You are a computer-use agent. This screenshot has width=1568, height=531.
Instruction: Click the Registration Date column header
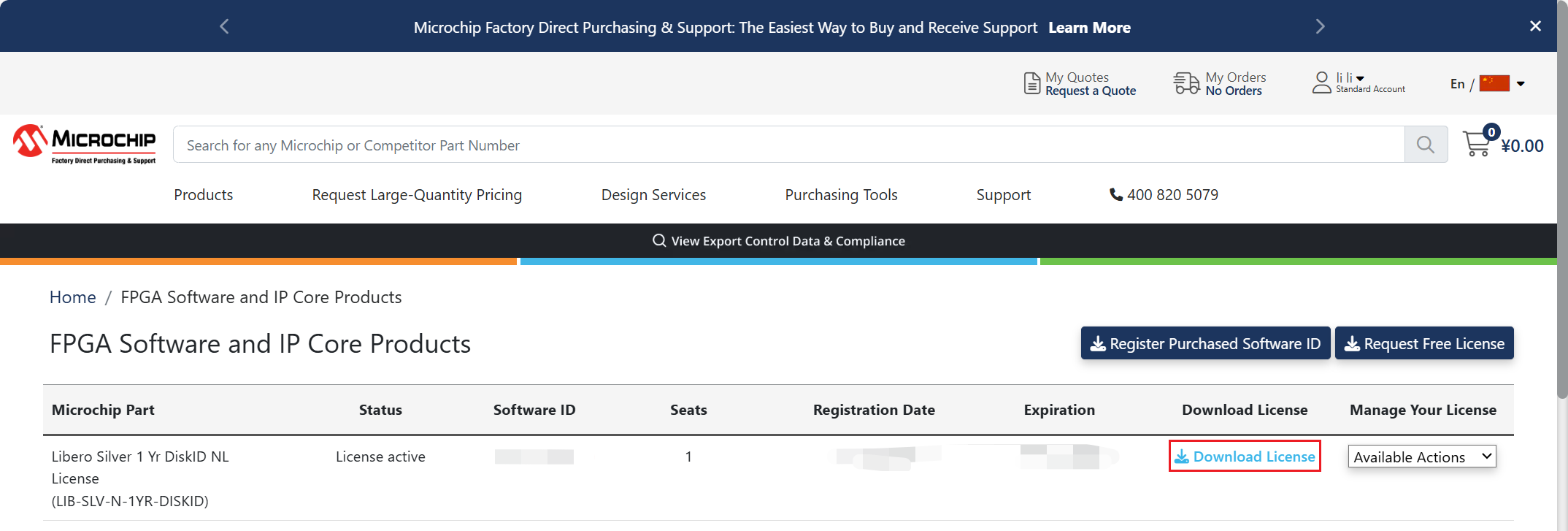click(x=874, y=410)
